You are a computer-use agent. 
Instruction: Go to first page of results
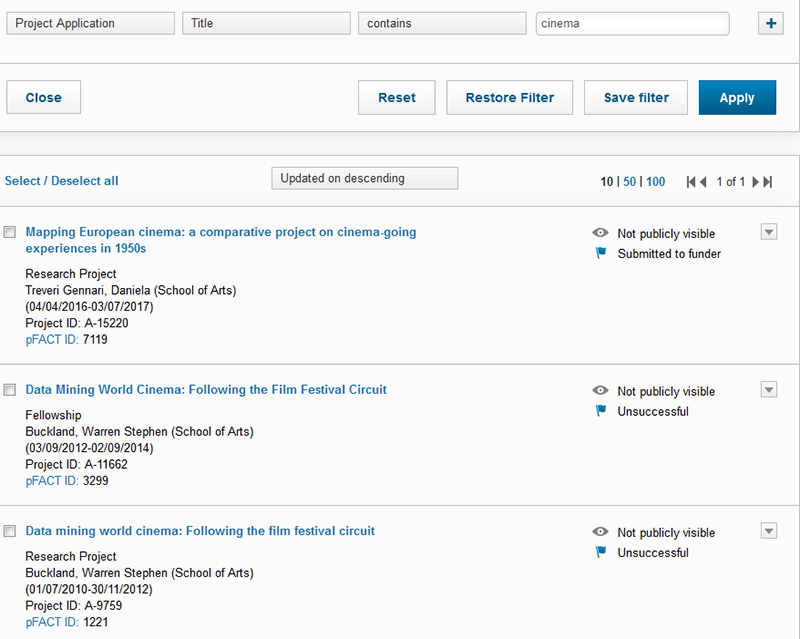691,182
